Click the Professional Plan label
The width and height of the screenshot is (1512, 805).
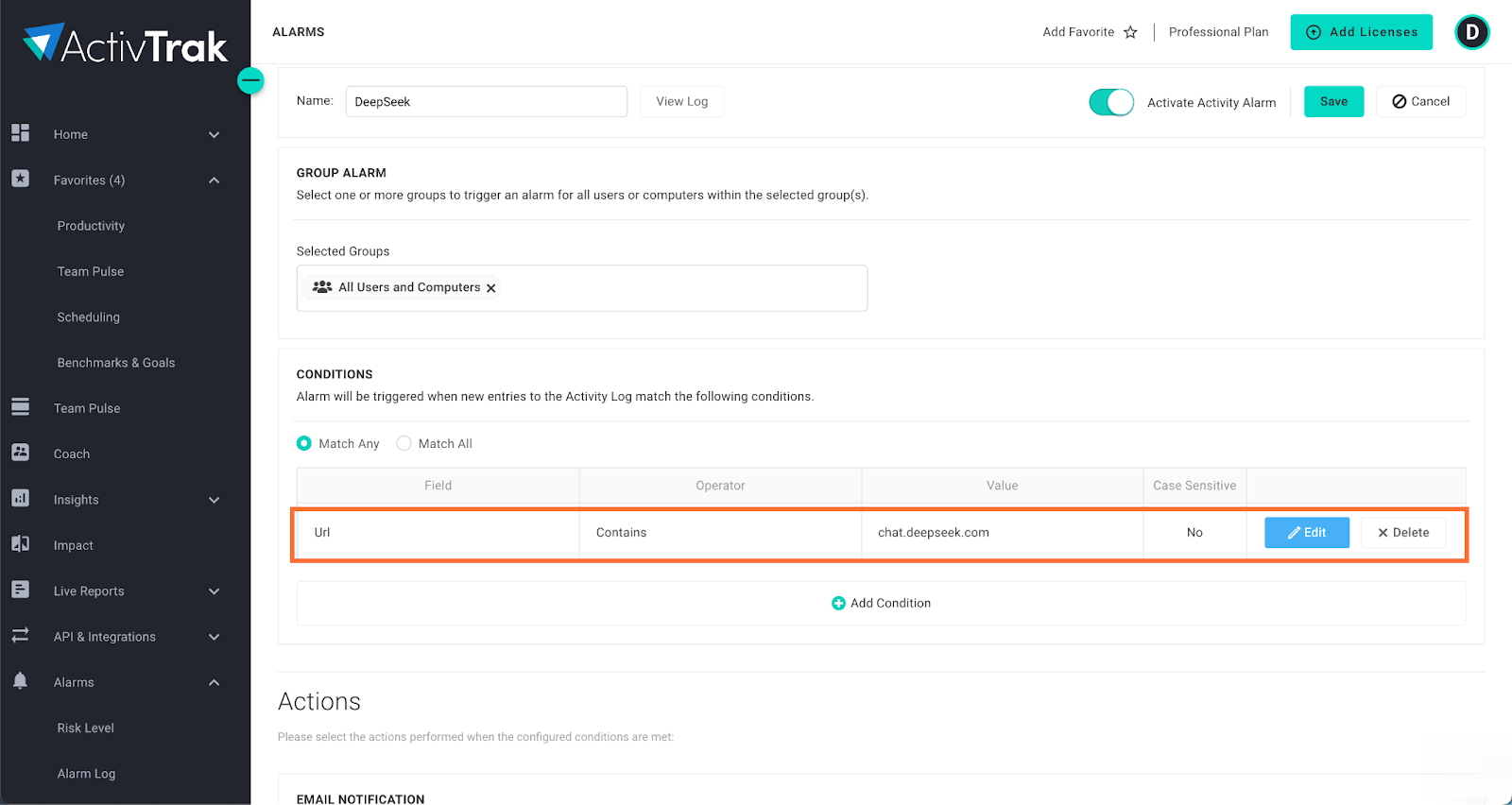tap(1218, 32)
